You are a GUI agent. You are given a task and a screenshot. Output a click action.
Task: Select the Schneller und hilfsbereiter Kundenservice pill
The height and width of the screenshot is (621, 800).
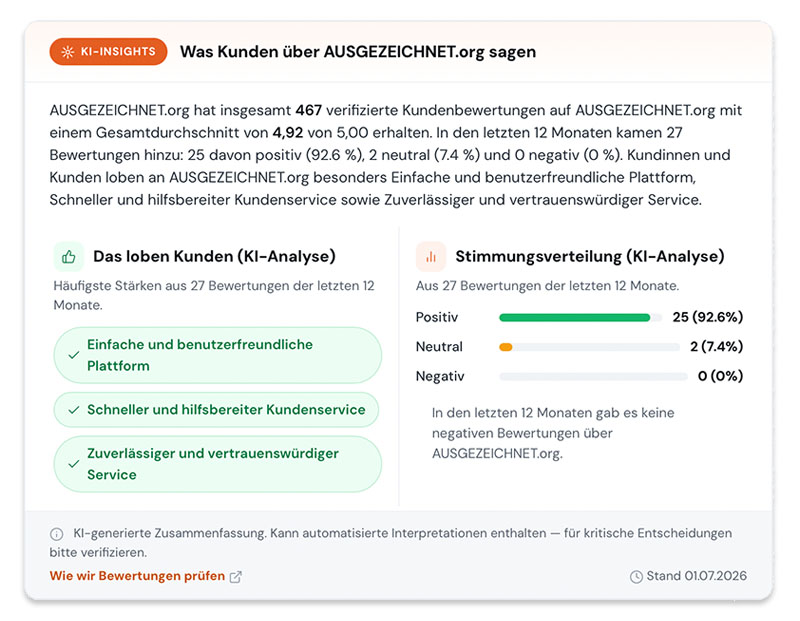coord(216,410)
